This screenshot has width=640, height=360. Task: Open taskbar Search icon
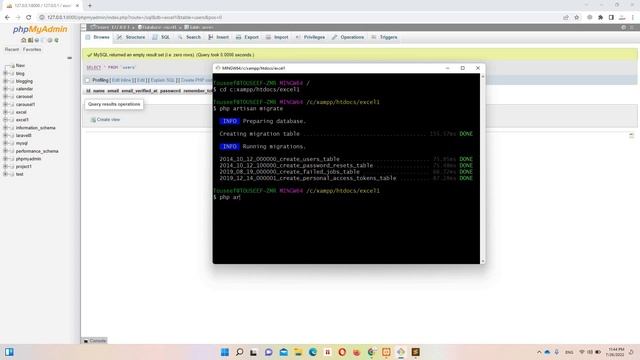pos(240,352)
